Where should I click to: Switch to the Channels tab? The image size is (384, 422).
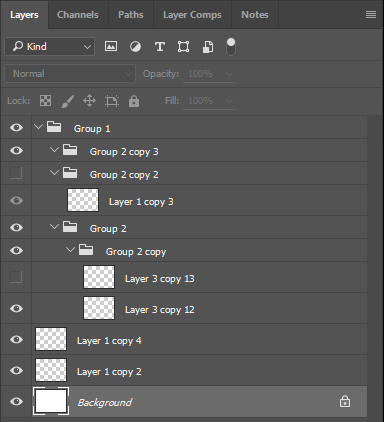[78, 15]
